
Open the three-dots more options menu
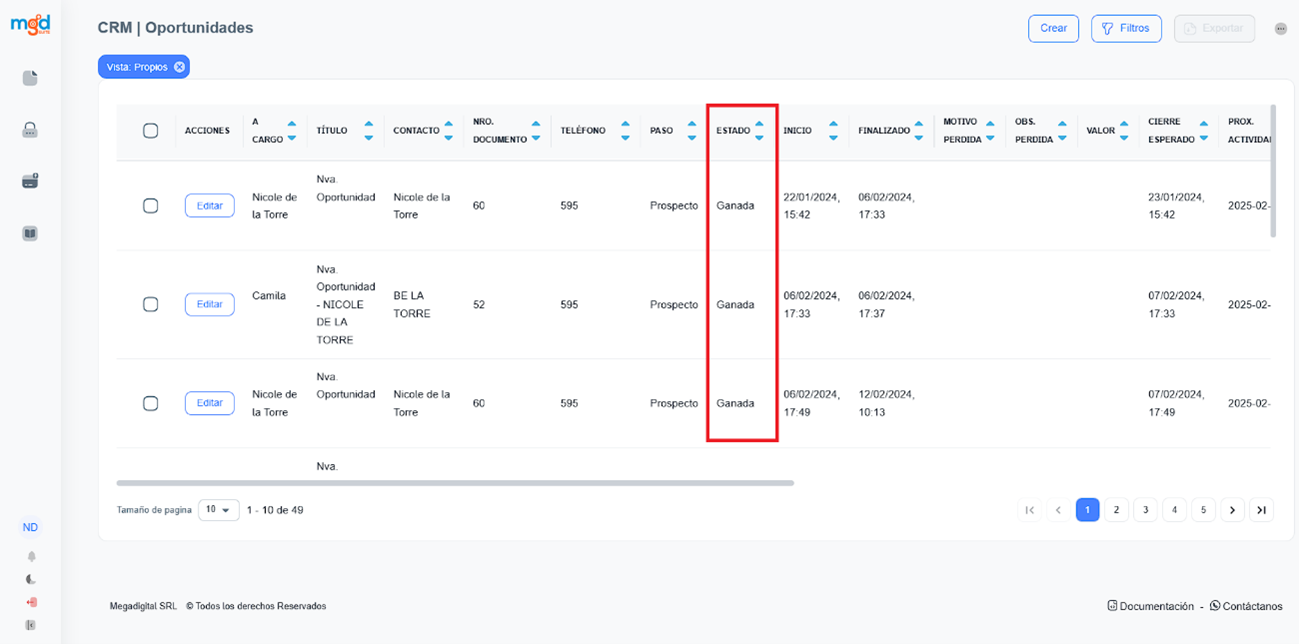pyautogui.click(x=1281, y=29)
